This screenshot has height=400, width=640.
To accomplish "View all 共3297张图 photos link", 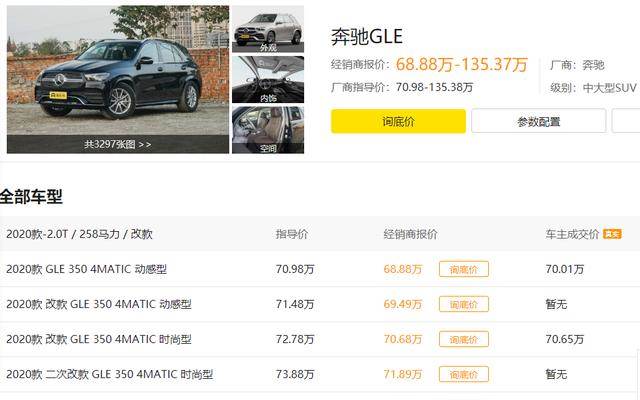I will point(118,144).
